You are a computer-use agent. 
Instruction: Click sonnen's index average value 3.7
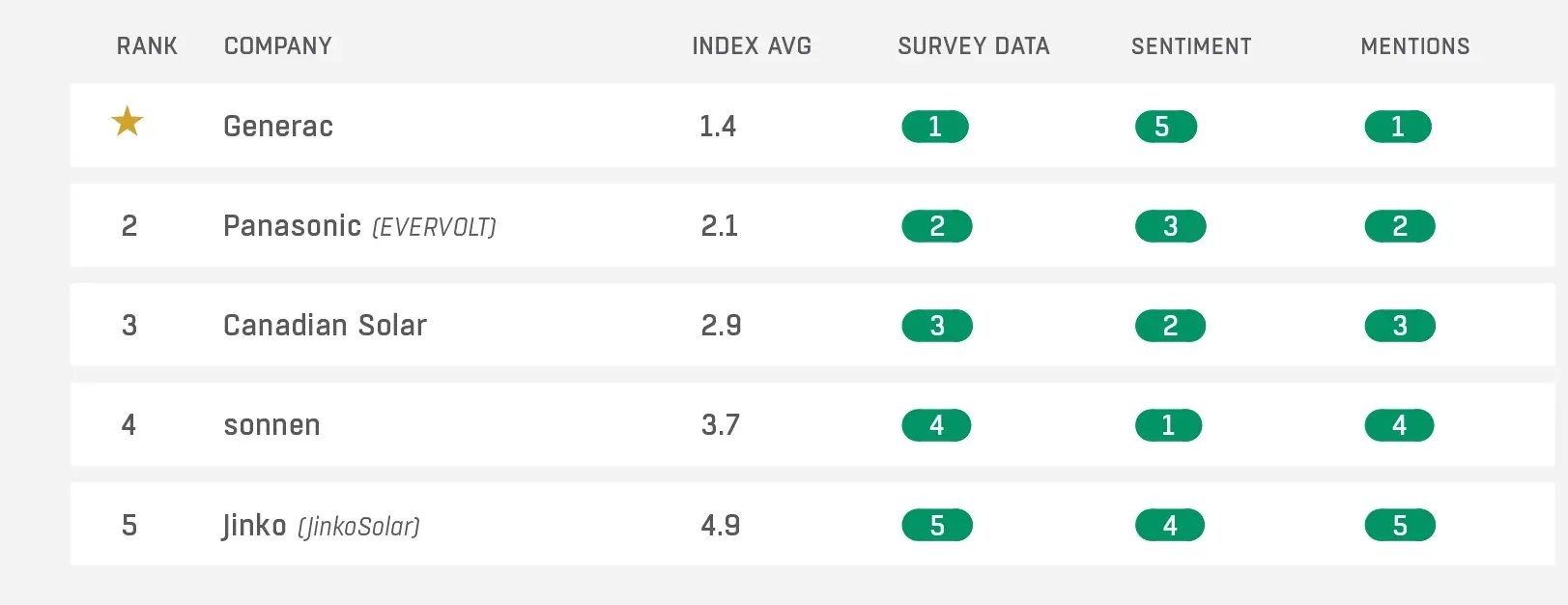(x=721, y=425)
